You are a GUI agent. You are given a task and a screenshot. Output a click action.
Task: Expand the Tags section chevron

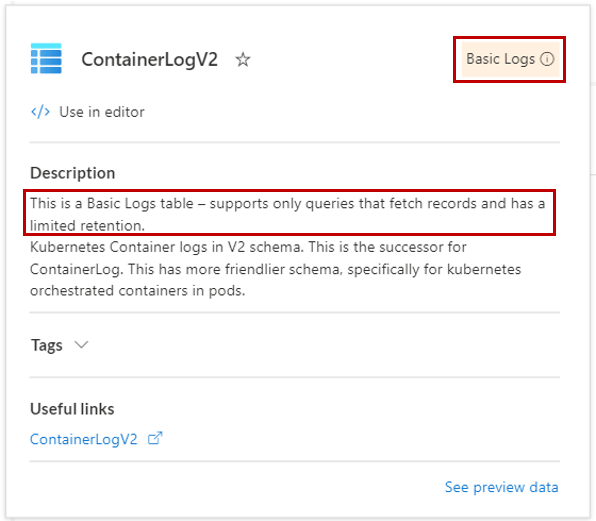pos(81,345)
